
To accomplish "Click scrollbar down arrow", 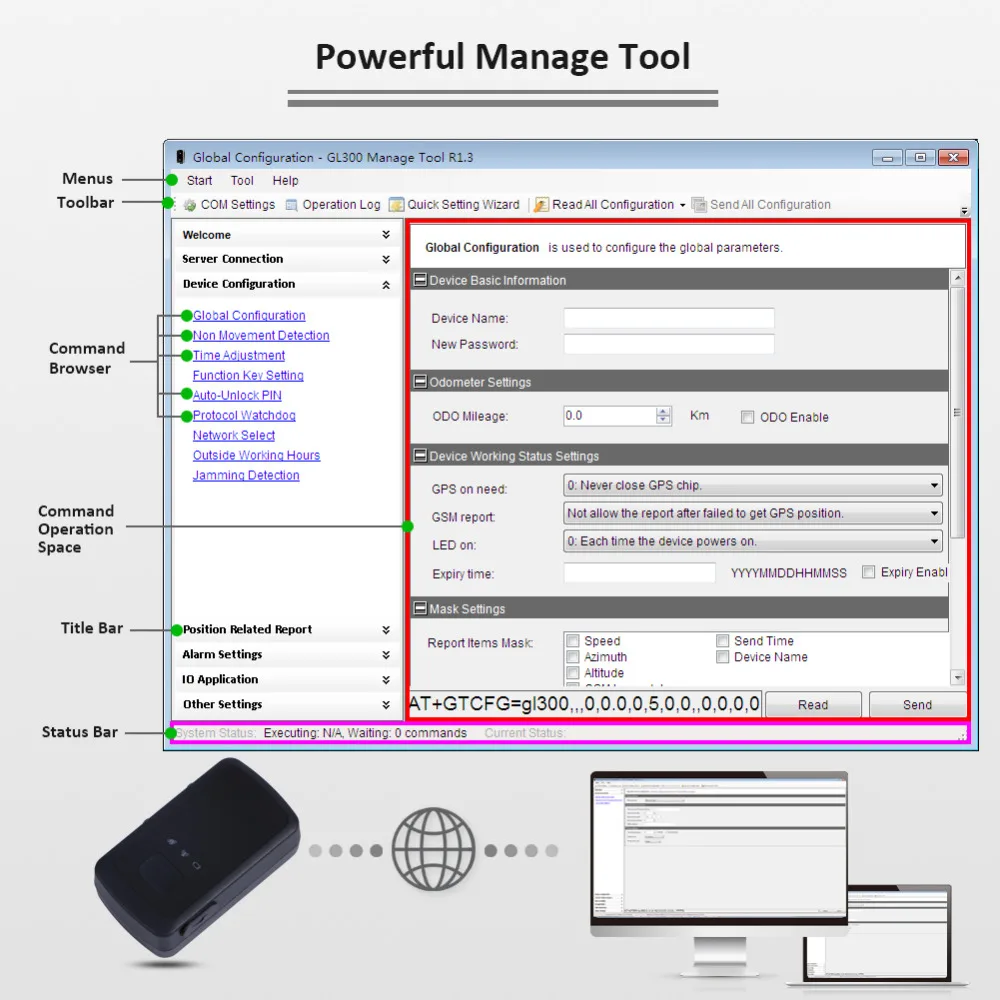I will (957, 677).
